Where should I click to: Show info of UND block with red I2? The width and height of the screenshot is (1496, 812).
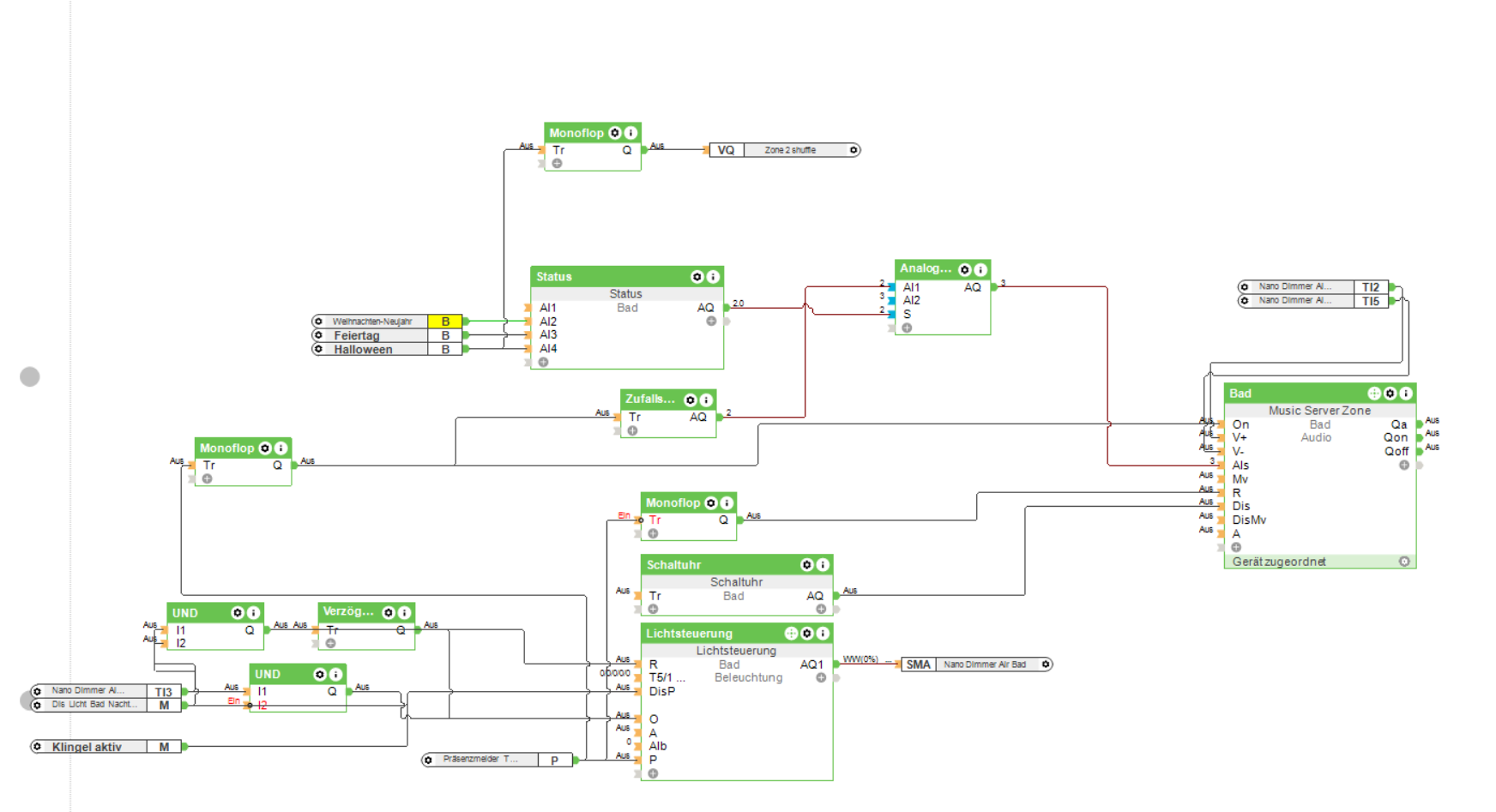tap(335, 675)
